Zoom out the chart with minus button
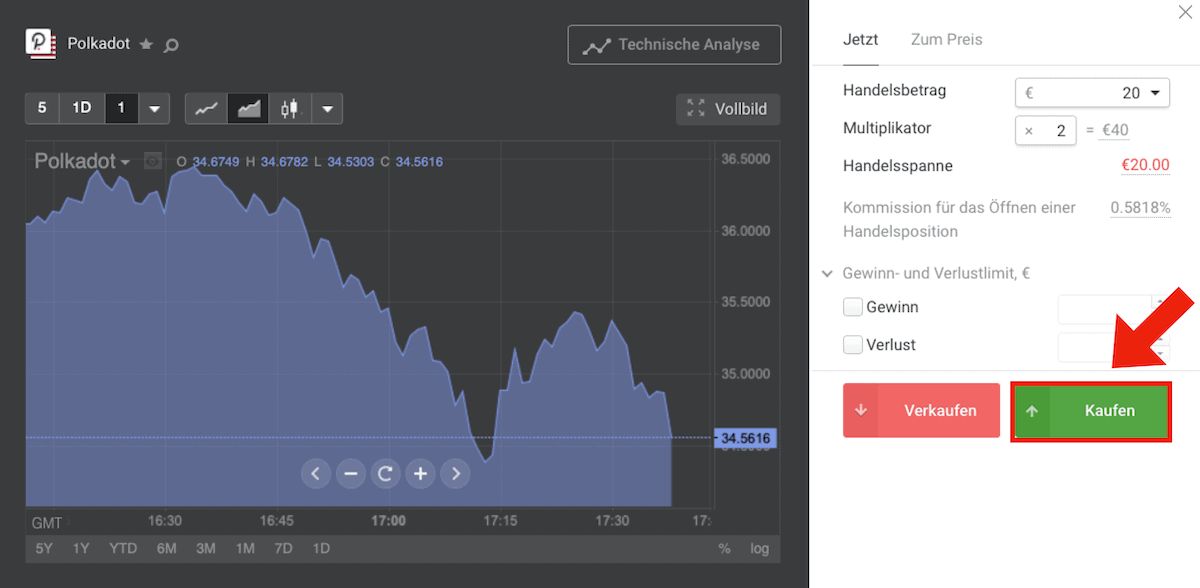 point(350,474)
